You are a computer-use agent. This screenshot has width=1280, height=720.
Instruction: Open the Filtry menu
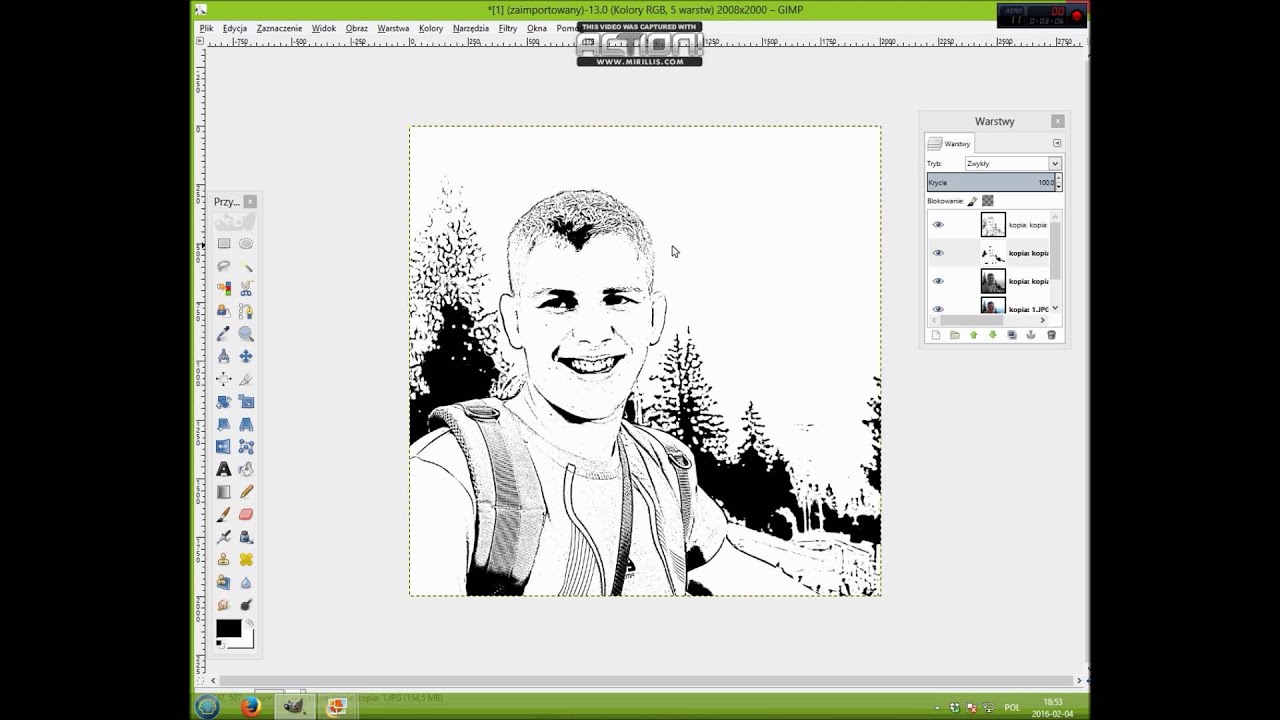508,28
